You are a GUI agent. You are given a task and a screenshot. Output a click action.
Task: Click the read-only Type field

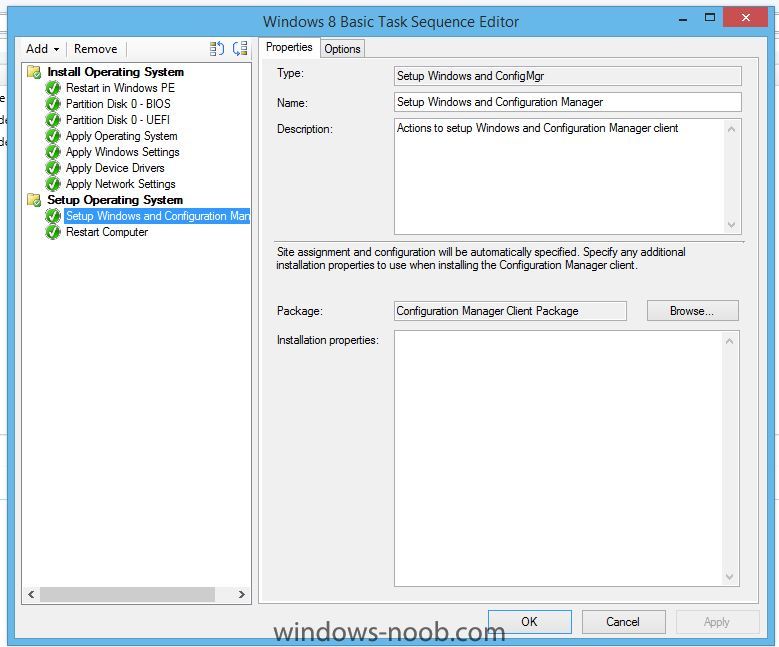(567, 76)
